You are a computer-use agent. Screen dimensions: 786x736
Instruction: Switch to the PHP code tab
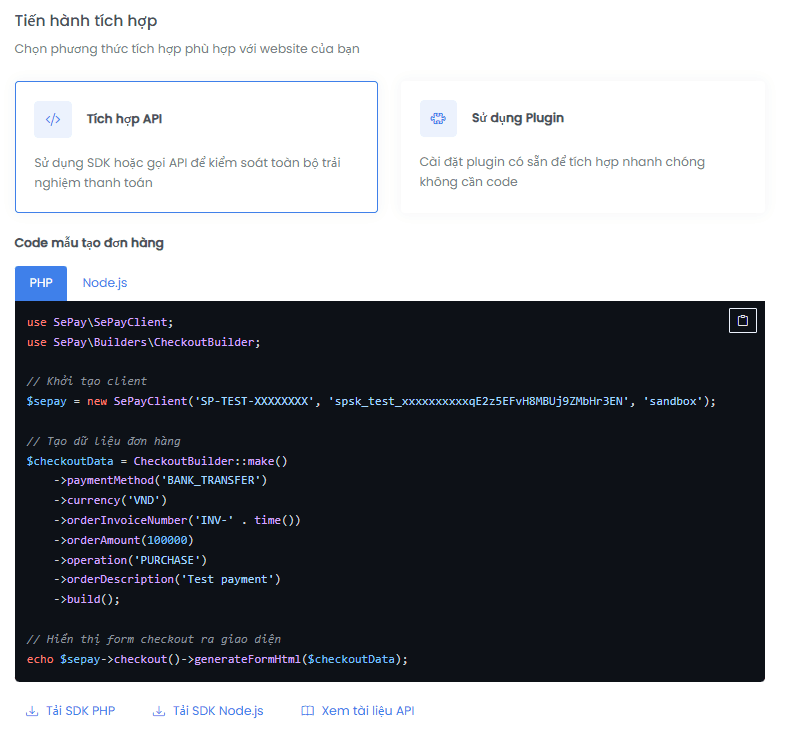click(41, 283)
